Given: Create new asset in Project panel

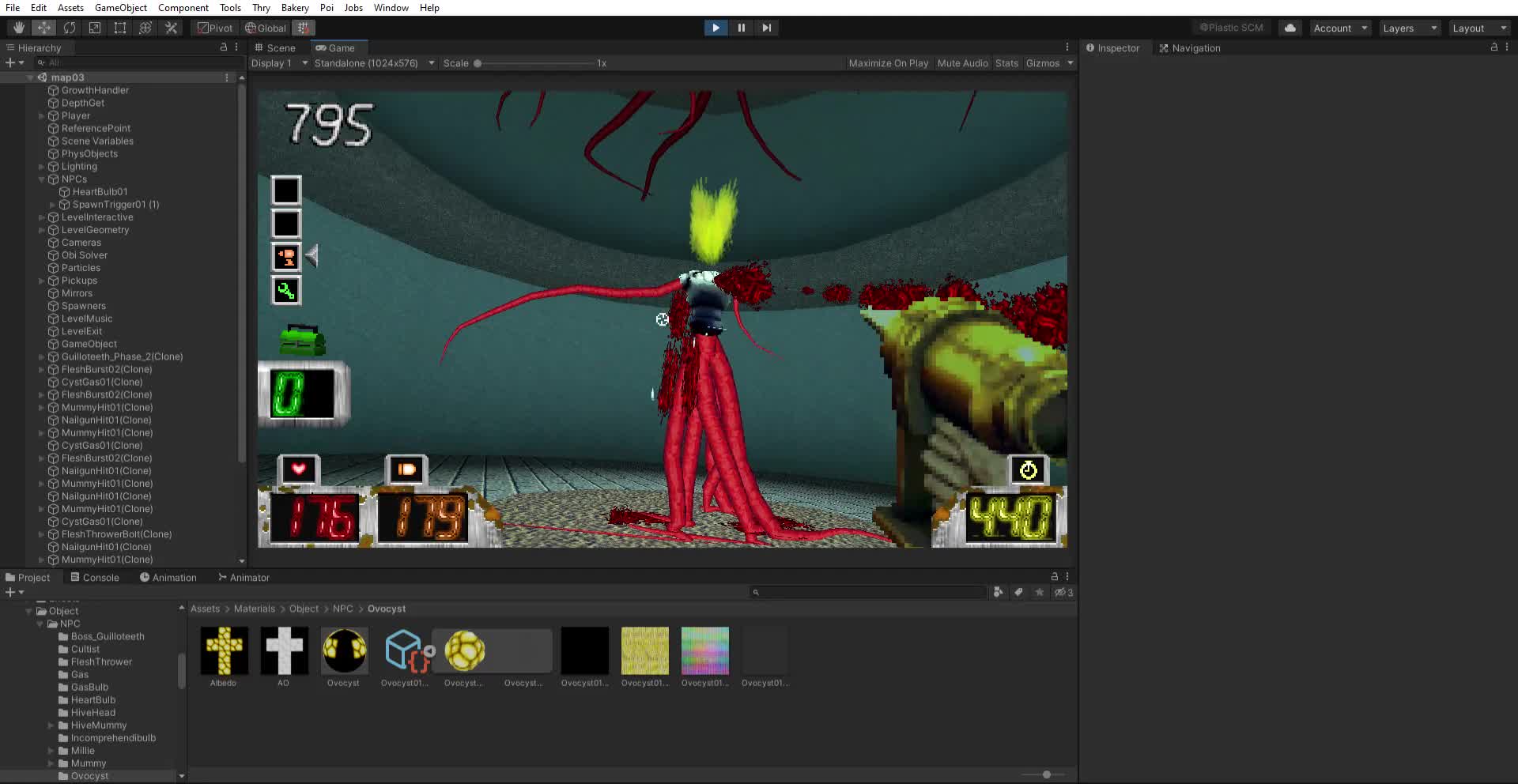Looking at the screenshot, I should [x=14, y=592].
